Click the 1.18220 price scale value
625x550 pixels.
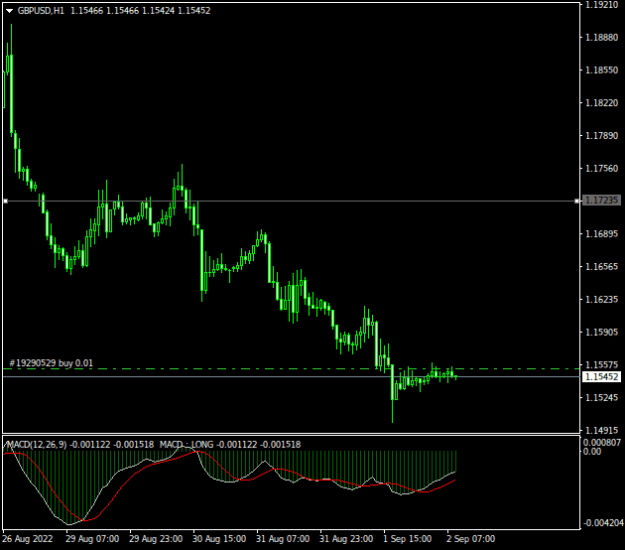[x=601, y=103]
